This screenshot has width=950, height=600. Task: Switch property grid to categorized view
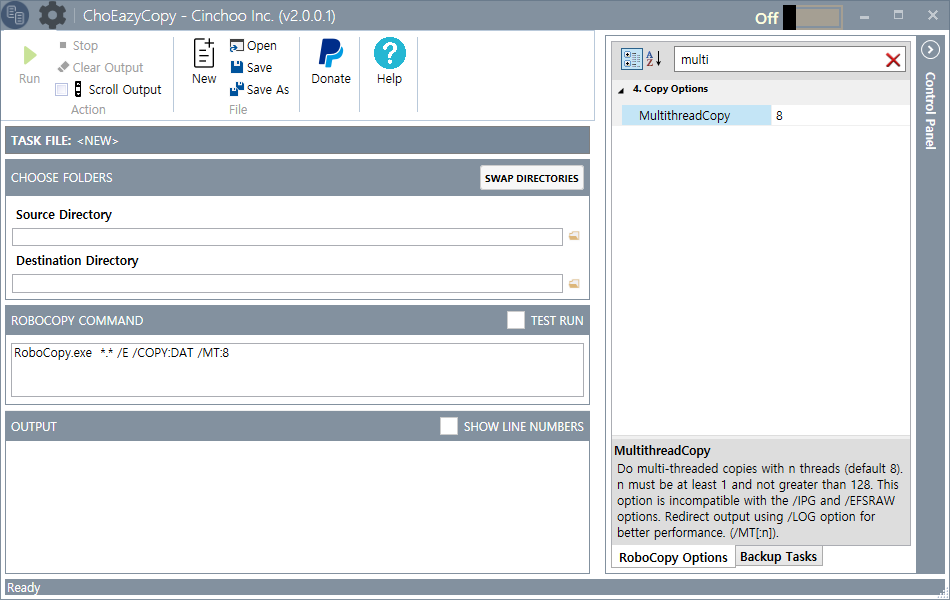631,59
